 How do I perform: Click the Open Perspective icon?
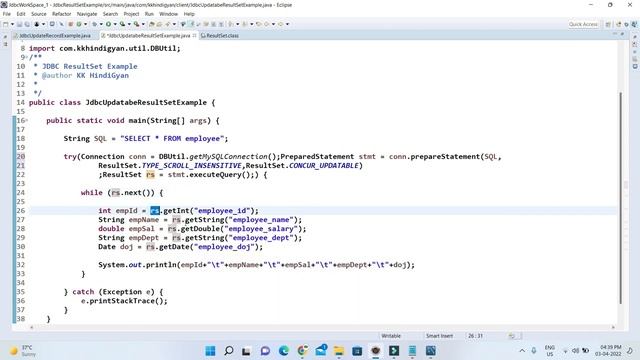click(608, 24)
